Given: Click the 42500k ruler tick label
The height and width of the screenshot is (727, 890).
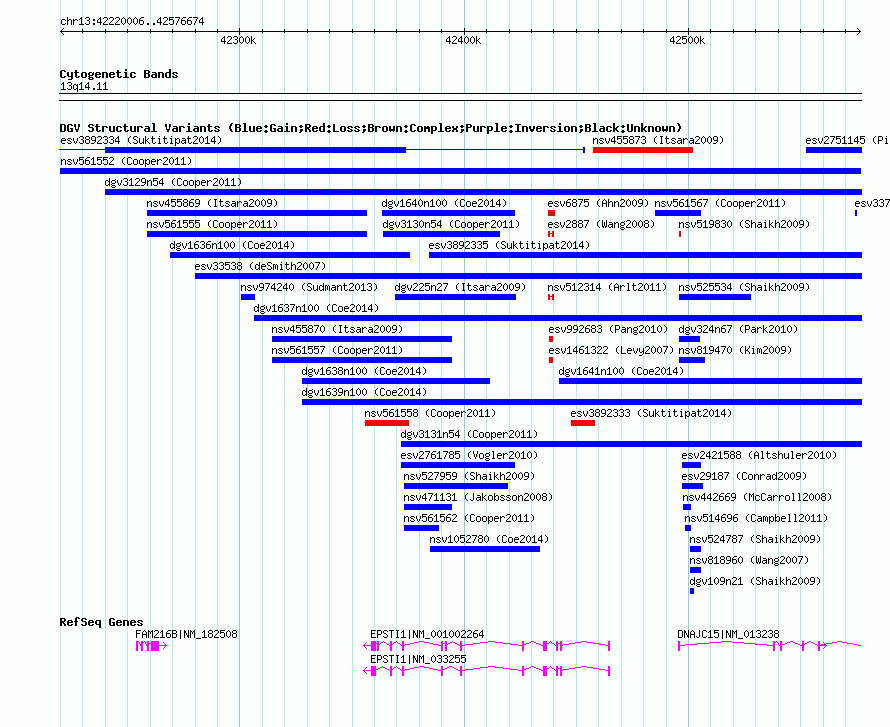Looking at the screenshot, I should coord(687,40).
